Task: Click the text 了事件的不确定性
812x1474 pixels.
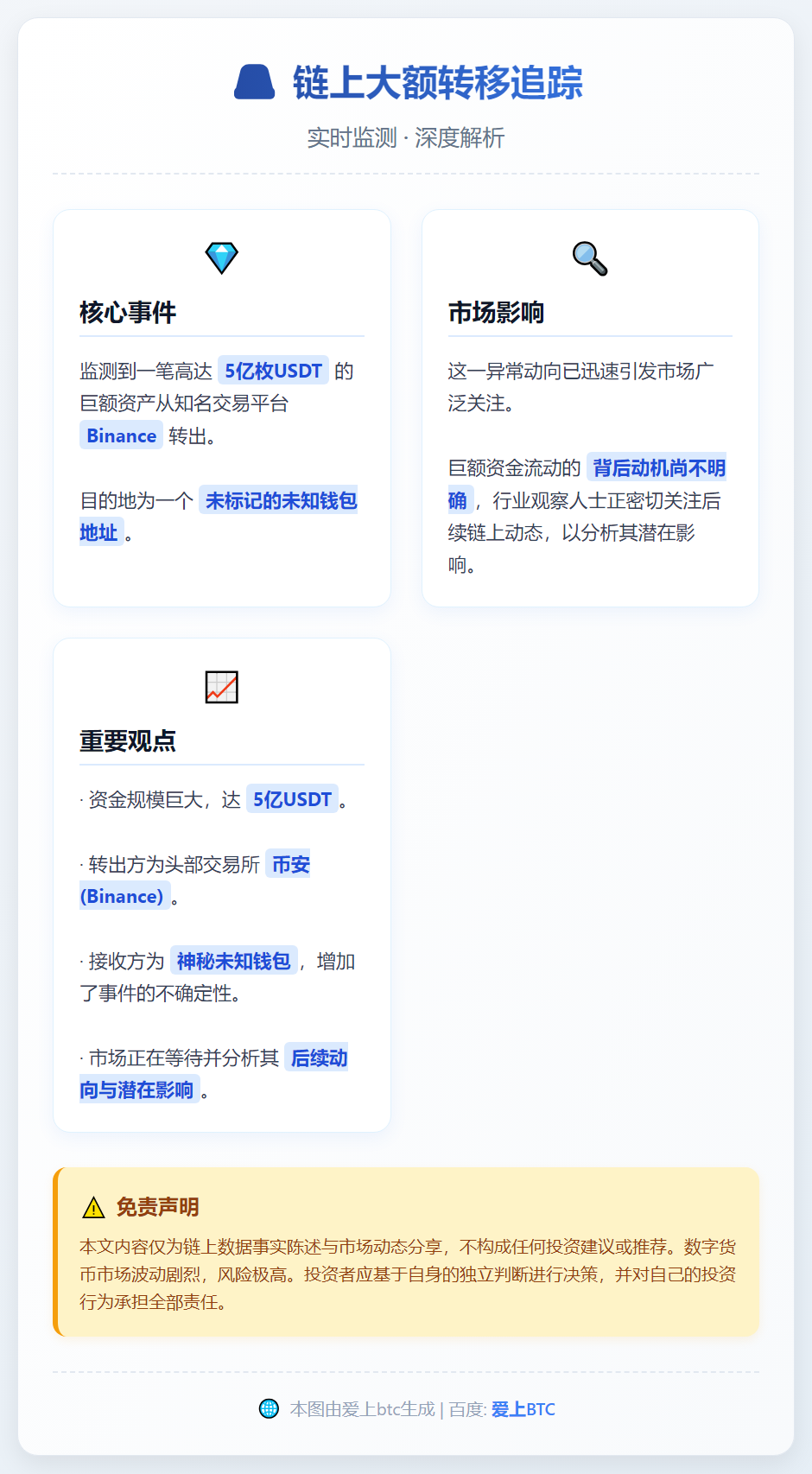Action: (155, 994)
